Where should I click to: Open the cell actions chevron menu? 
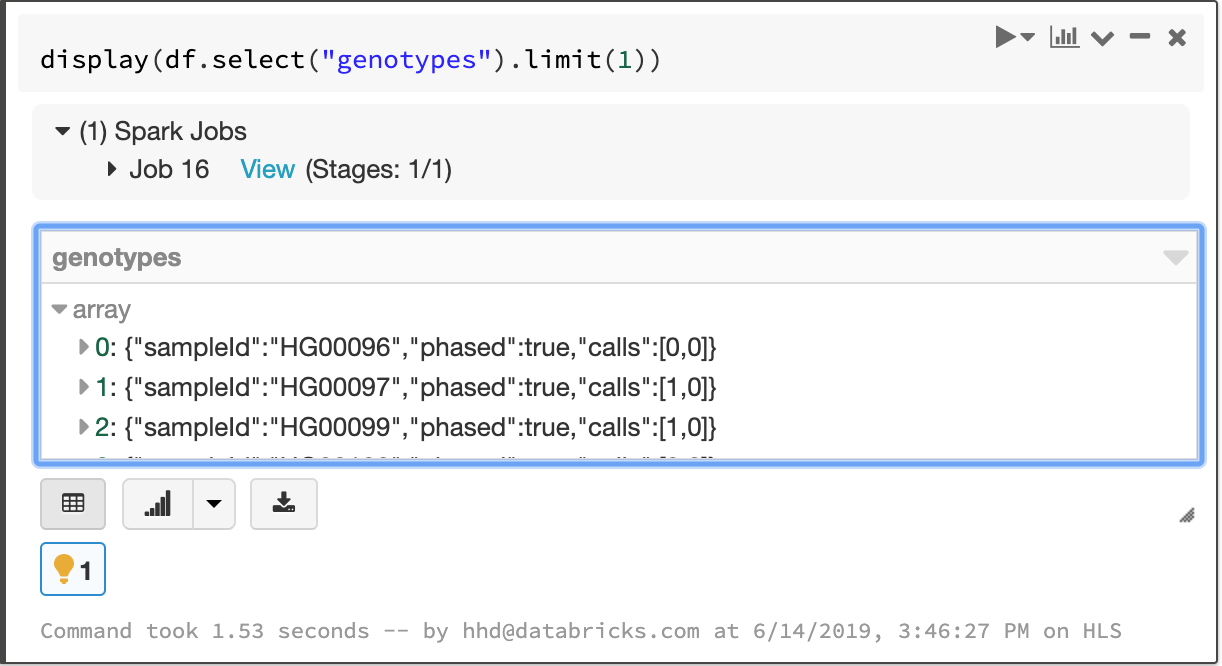1102,39
